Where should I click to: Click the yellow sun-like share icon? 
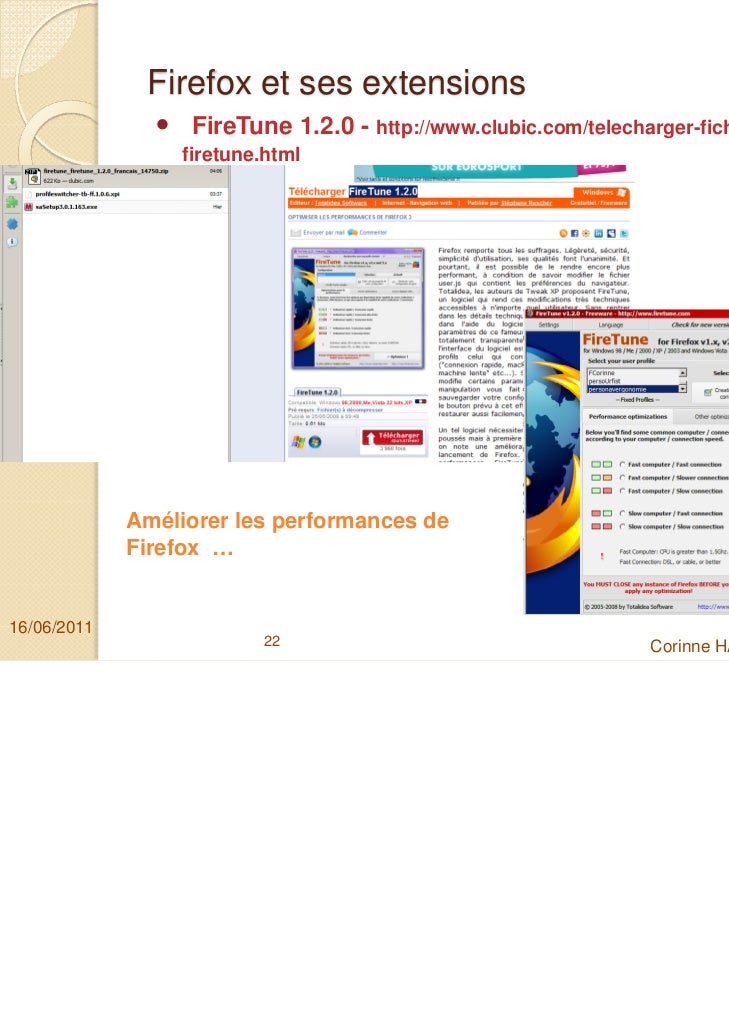(x=586, y=233)
